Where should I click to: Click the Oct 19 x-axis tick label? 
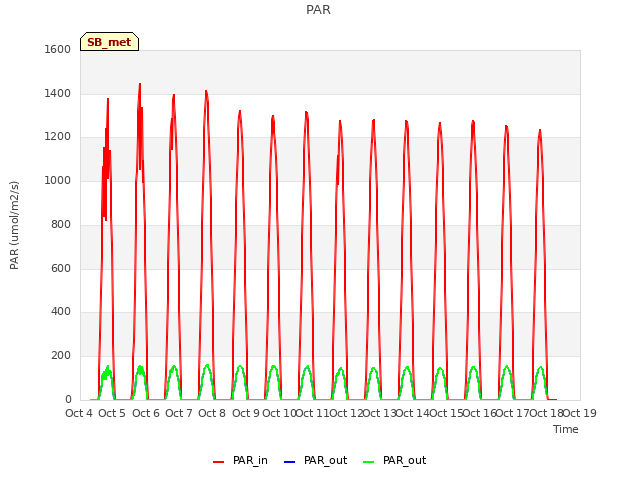tap(580, 413)
